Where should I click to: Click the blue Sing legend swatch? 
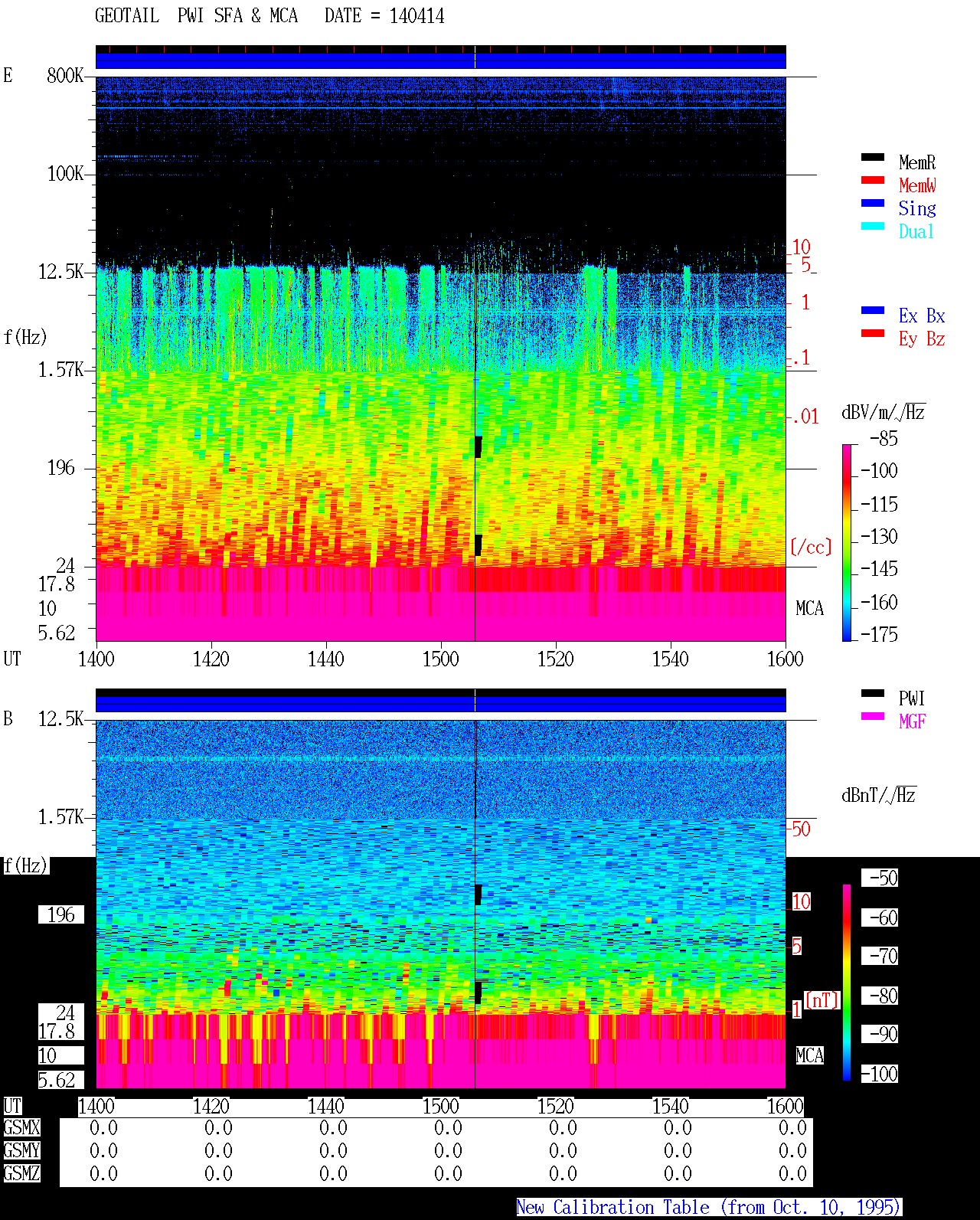coord(872,203)
